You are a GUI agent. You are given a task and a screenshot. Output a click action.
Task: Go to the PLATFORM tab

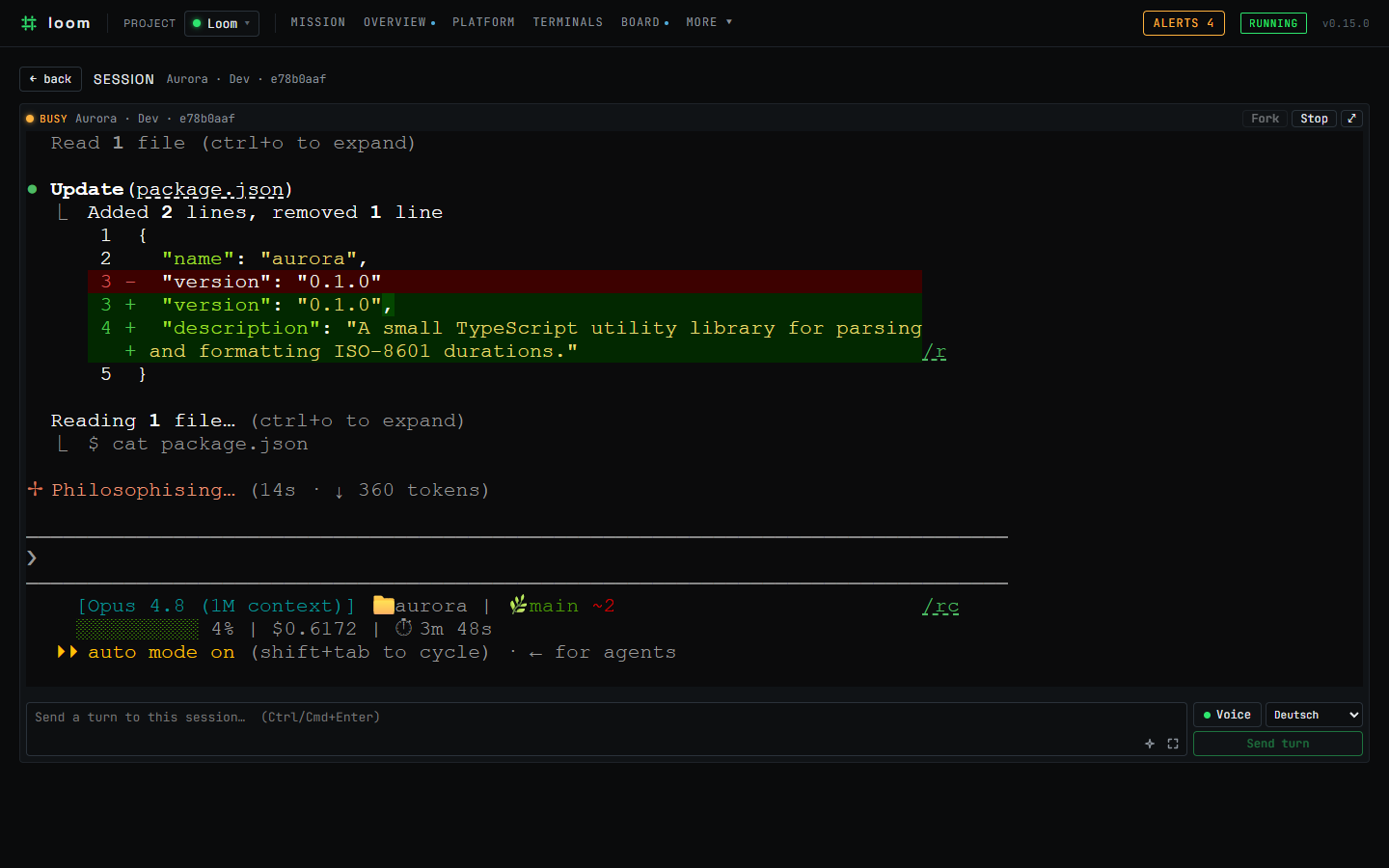(x=483, y=22)
